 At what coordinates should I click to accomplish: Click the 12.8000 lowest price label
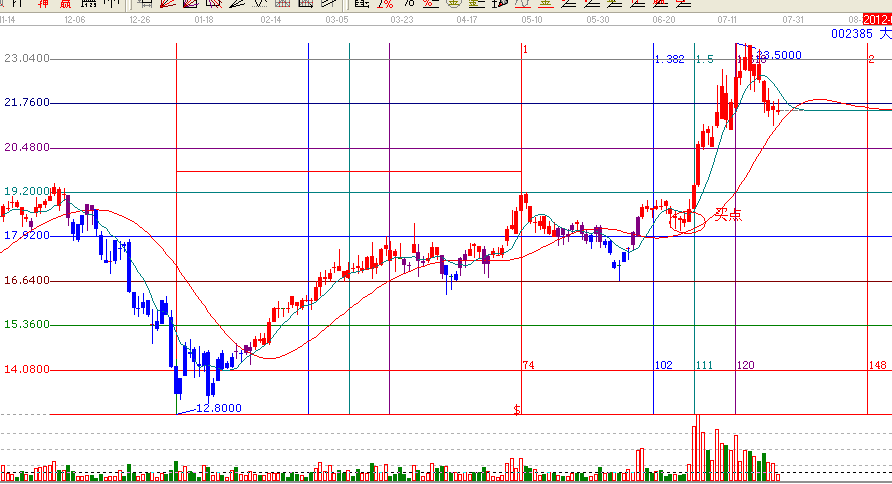point(218,408)
